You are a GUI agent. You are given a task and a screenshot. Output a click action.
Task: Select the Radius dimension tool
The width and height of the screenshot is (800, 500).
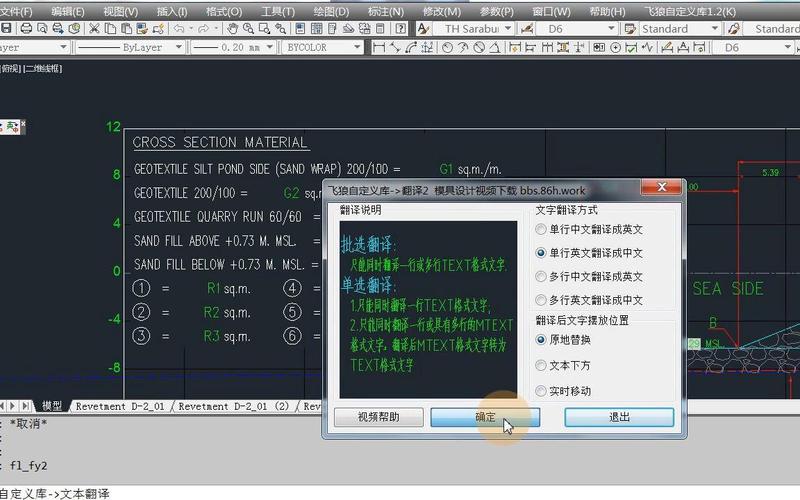coord(447,47)
